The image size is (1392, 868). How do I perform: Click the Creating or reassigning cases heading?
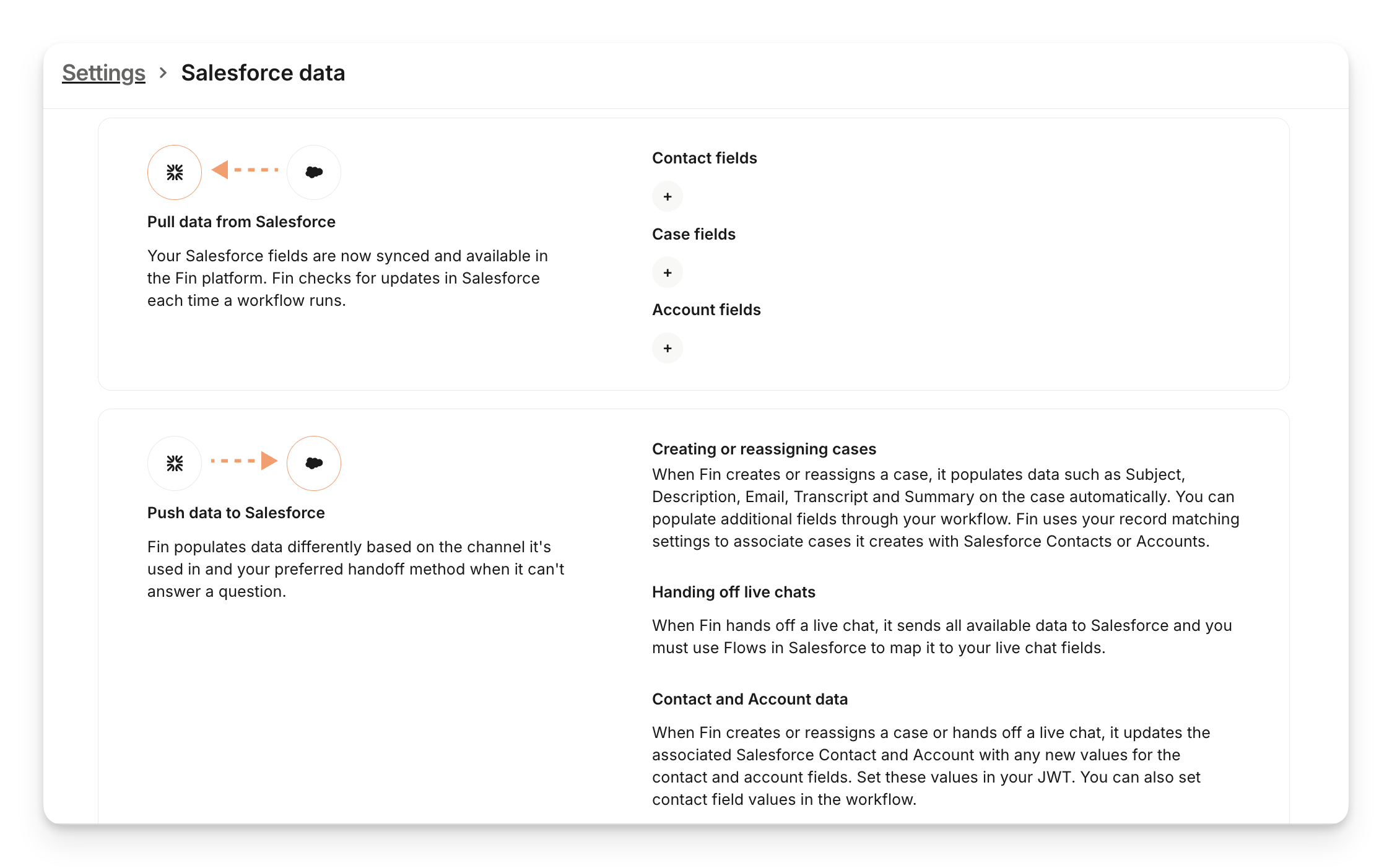point(763,449)
